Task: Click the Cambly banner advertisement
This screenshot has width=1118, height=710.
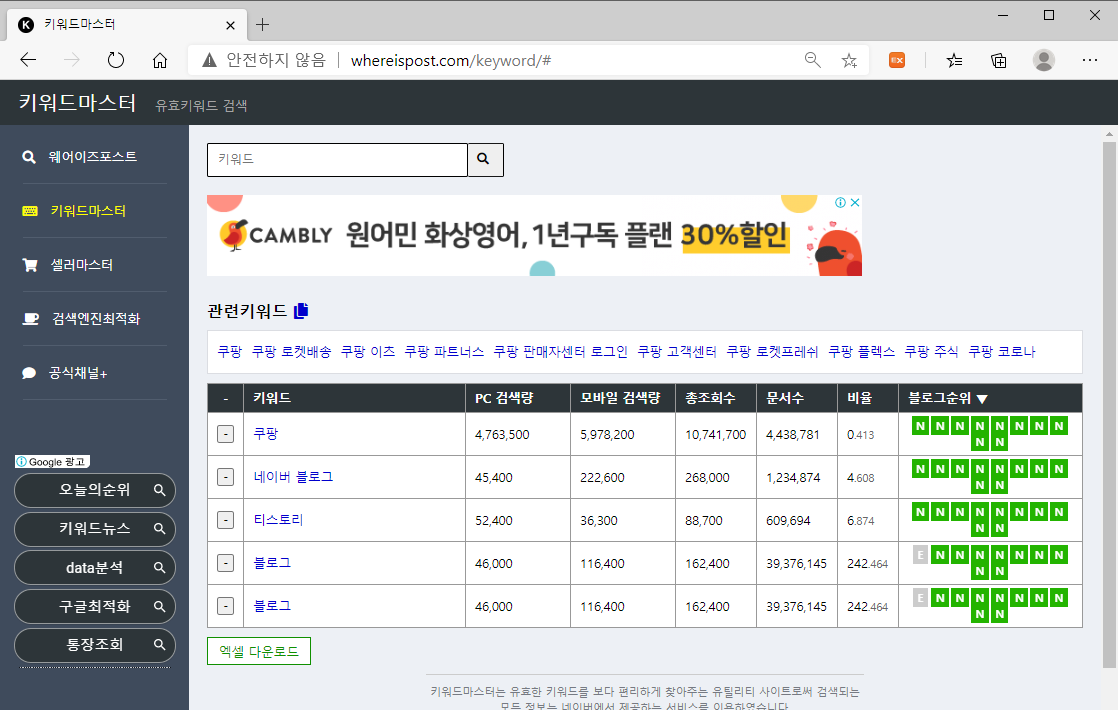Action: click(534, 235)
